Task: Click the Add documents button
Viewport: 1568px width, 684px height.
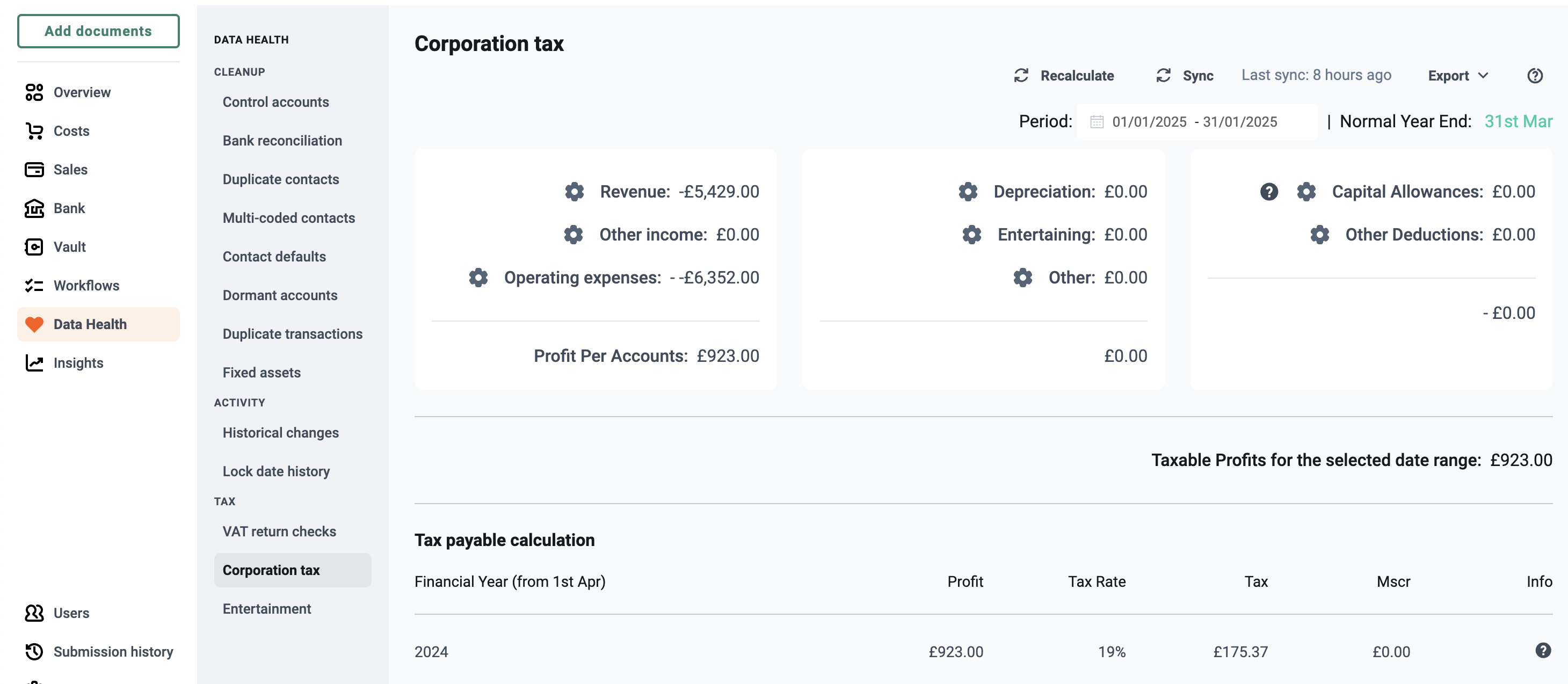Action: click(x=98, y=31)
